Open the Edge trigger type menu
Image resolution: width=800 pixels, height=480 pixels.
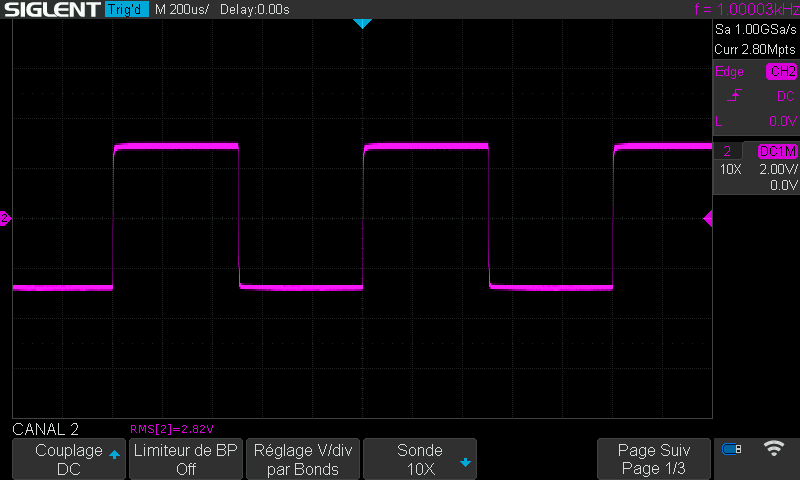[x=730, y=72]
